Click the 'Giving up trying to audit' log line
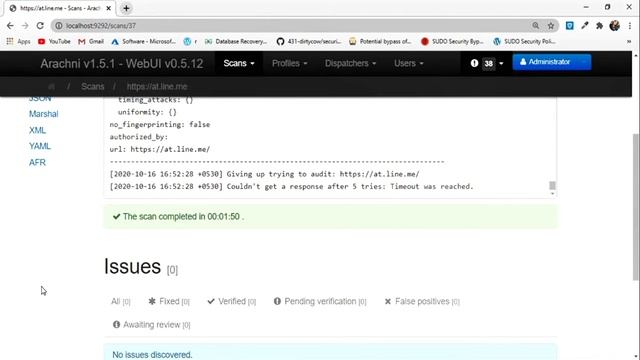640x360 pixels. [264, 174]
